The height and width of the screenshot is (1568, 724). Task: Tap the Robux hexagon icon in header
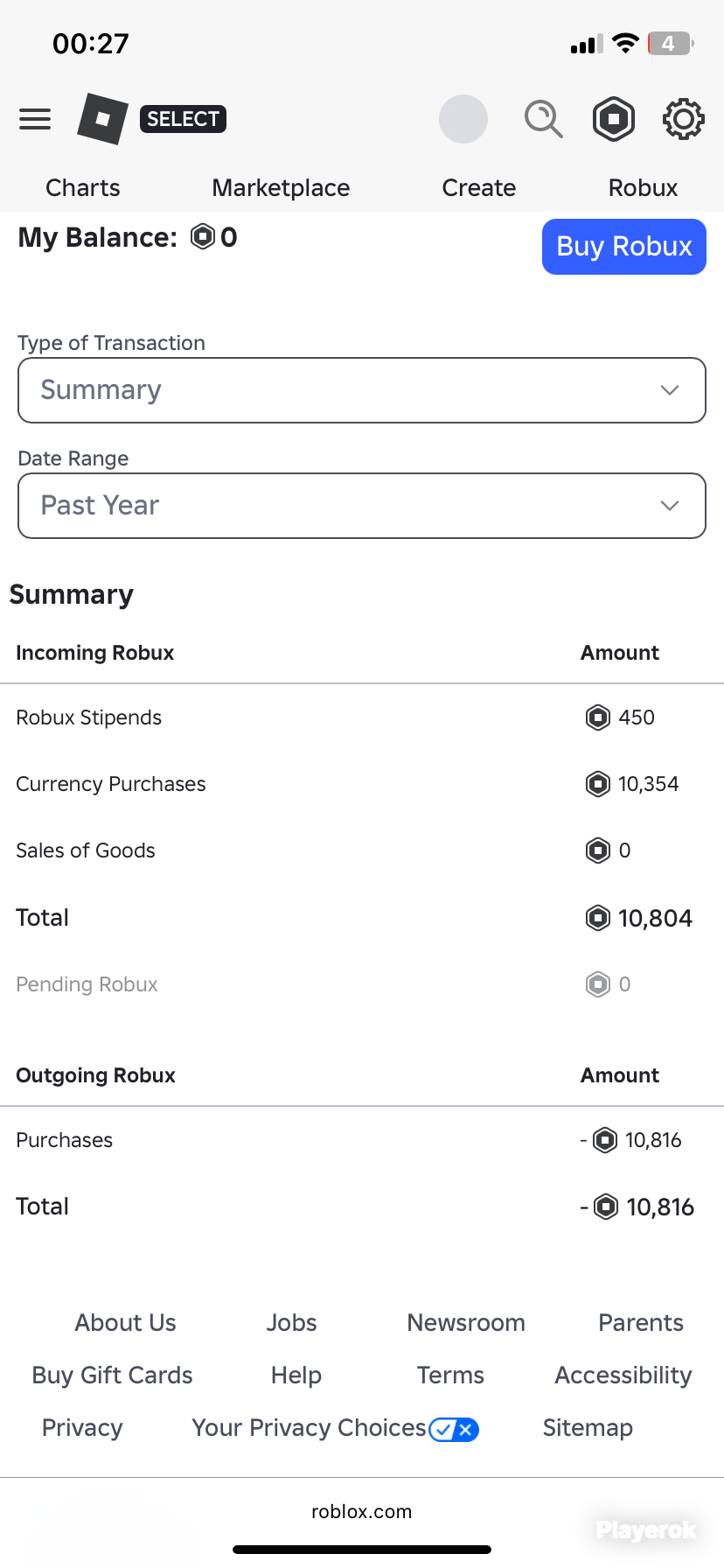614,119
